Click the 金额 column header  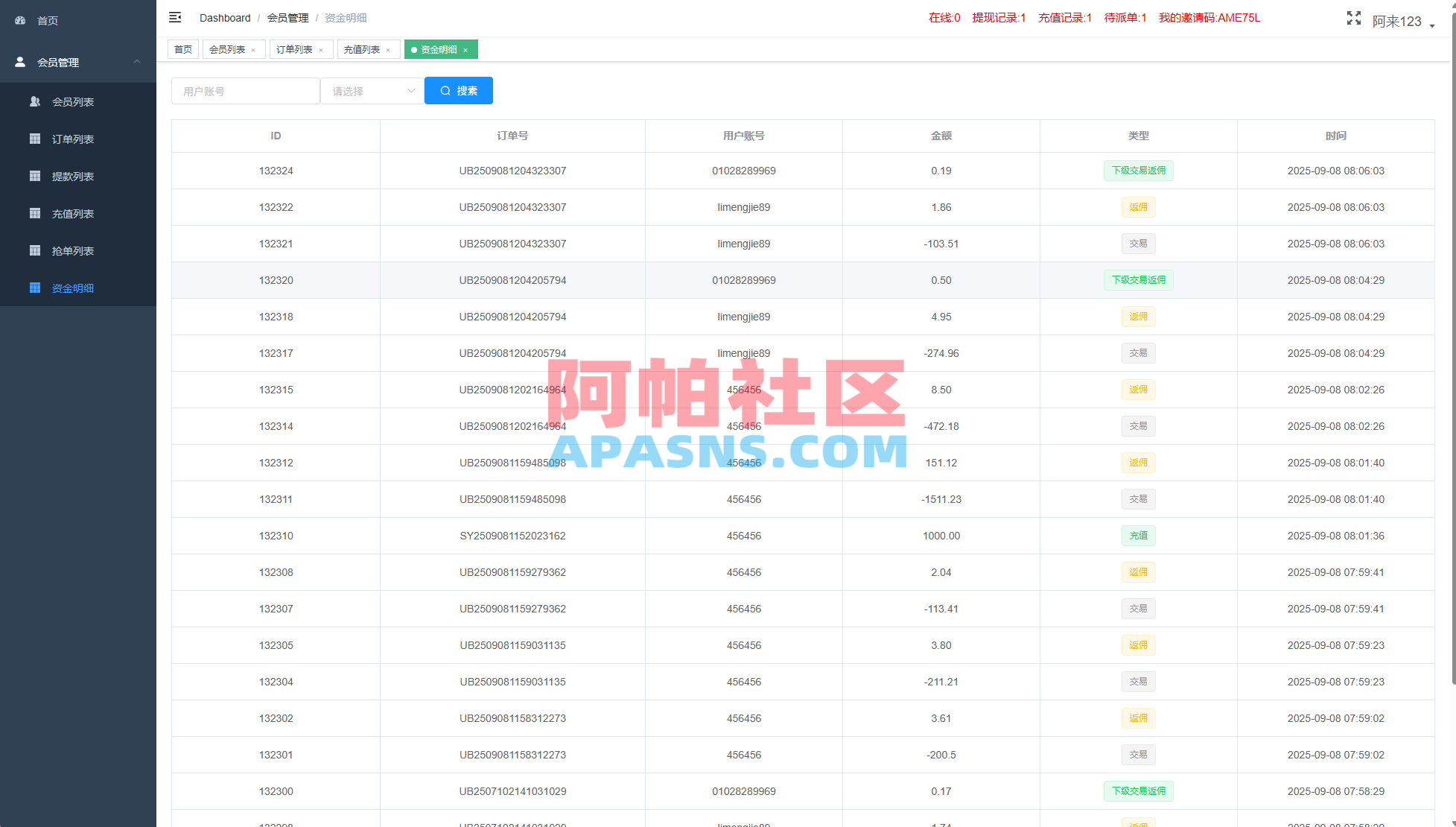coord(941,136)
